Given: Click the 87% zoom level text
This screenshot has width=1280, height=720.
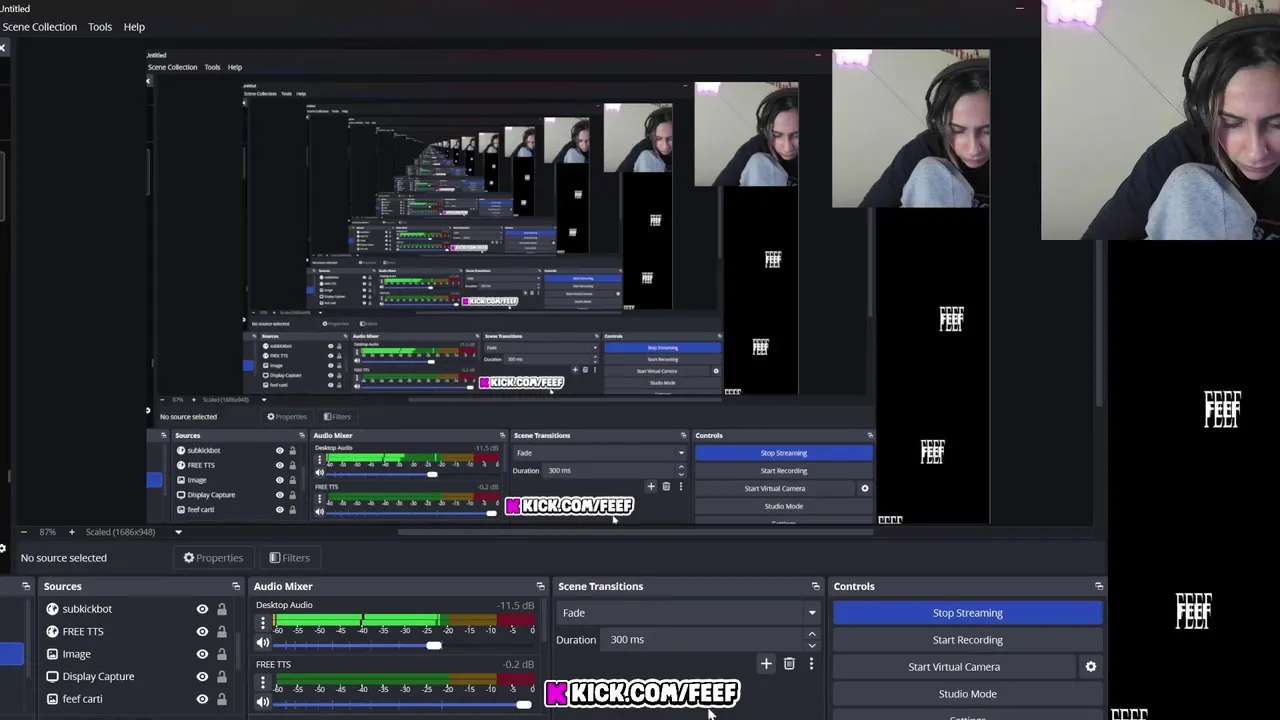Looking at the screenshot, I should point(47,532).
